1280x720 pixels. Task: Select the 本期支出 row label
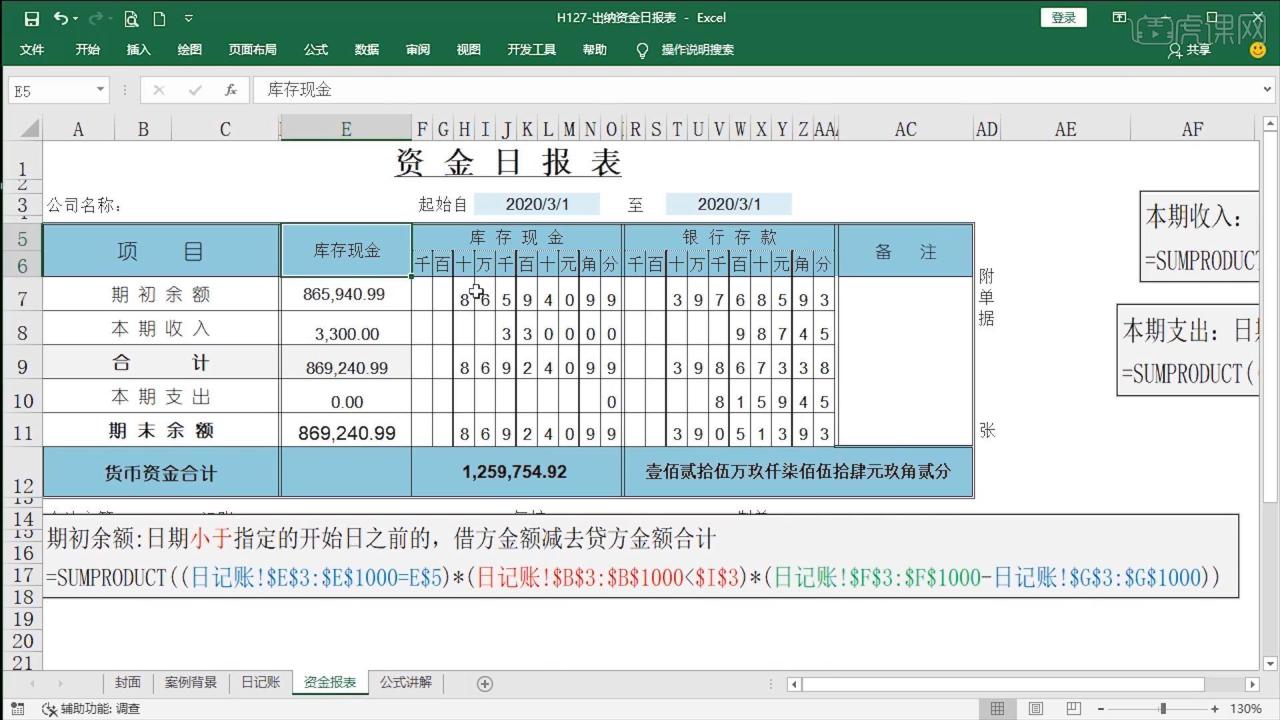tap(161, 397)
